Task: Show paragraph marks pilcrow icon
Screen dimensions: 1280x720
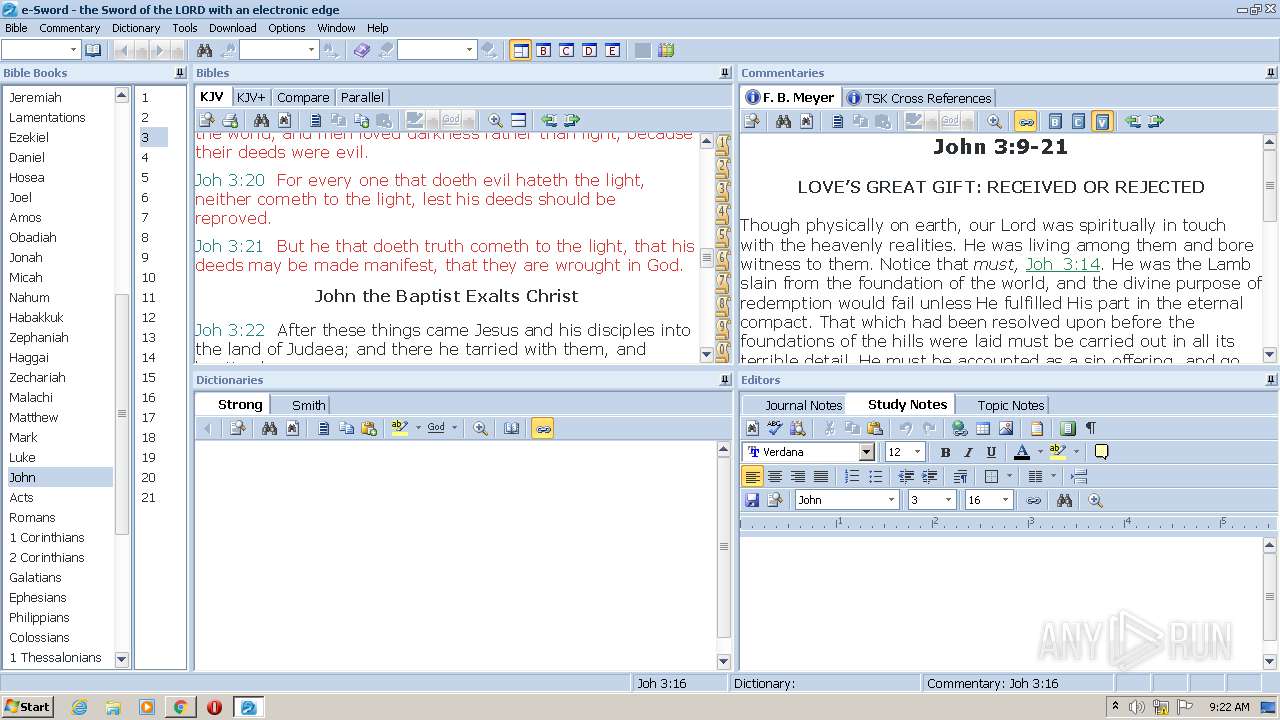Action: pyautogui.click(x=1090, y=428)
